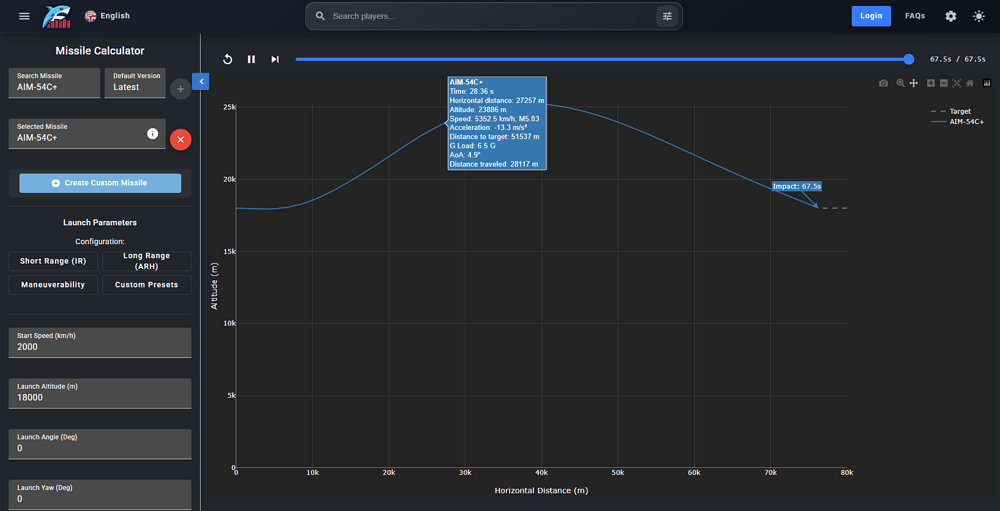
Task: Click the simulation time slider
Action: pyautogui.click(x=602, y=59)
